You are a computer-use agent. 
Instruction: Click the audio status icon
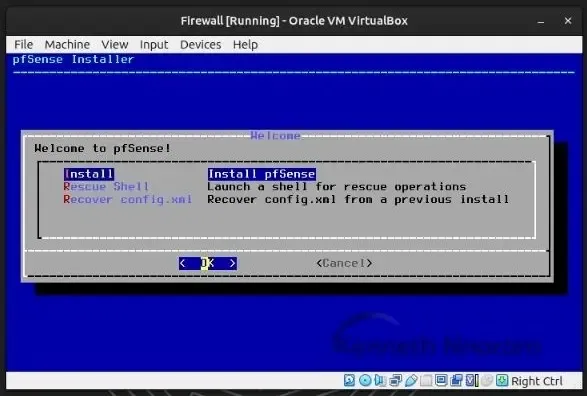click(x=380, y=380)
